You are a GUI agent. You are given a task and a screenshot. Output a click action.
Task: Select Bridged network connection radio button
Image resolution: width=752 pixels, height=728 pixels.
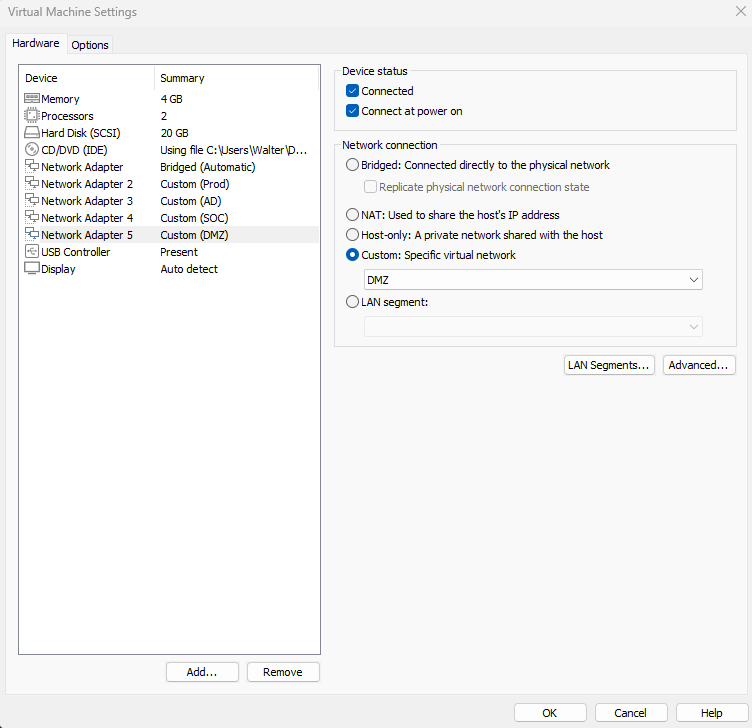pos(351,165)
